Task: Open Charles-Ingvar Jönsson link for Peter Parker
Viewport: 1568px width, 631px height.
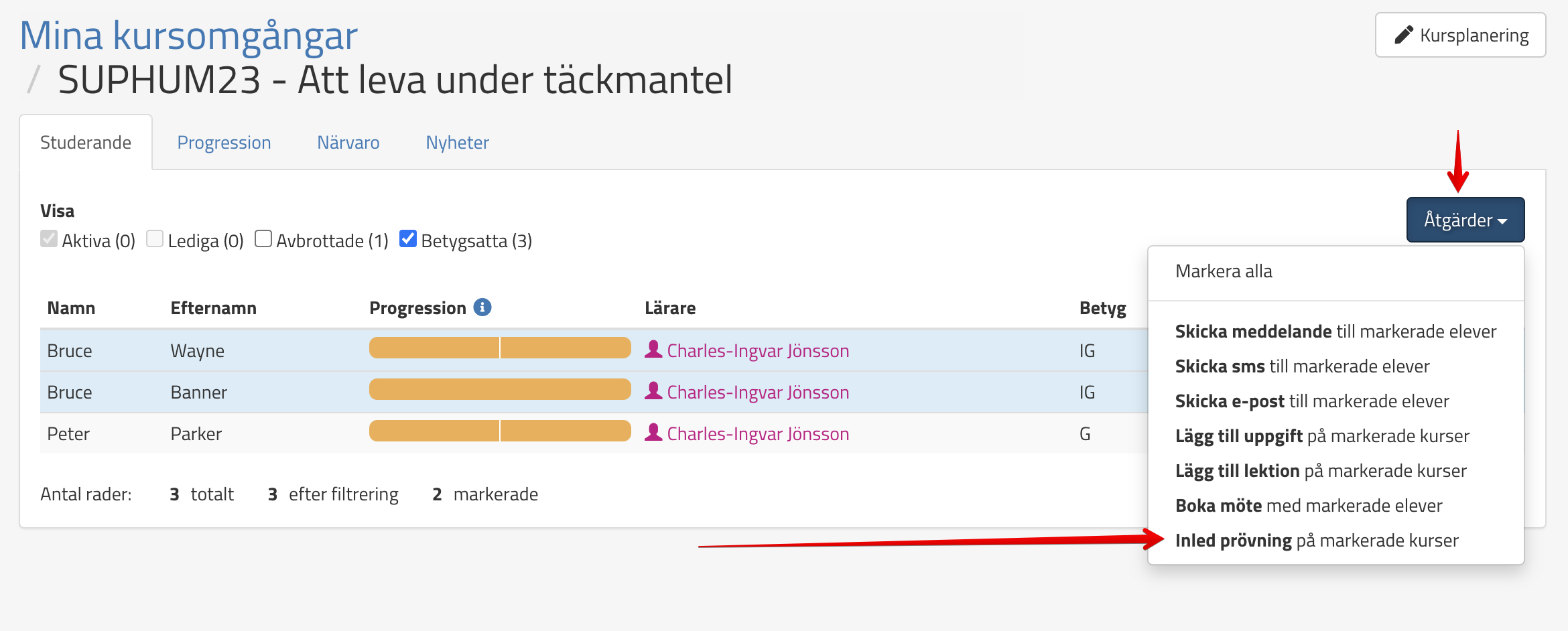Action: [x=757, y=434]
